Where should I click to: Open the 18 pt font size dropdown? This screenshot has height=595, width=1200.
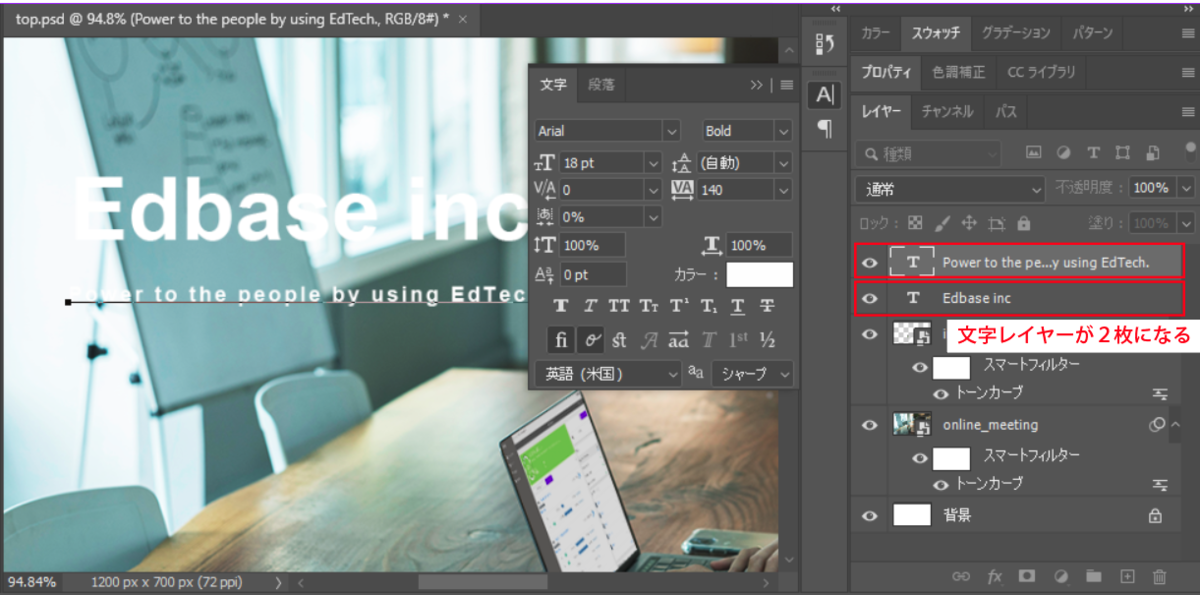tap(653, 162)
